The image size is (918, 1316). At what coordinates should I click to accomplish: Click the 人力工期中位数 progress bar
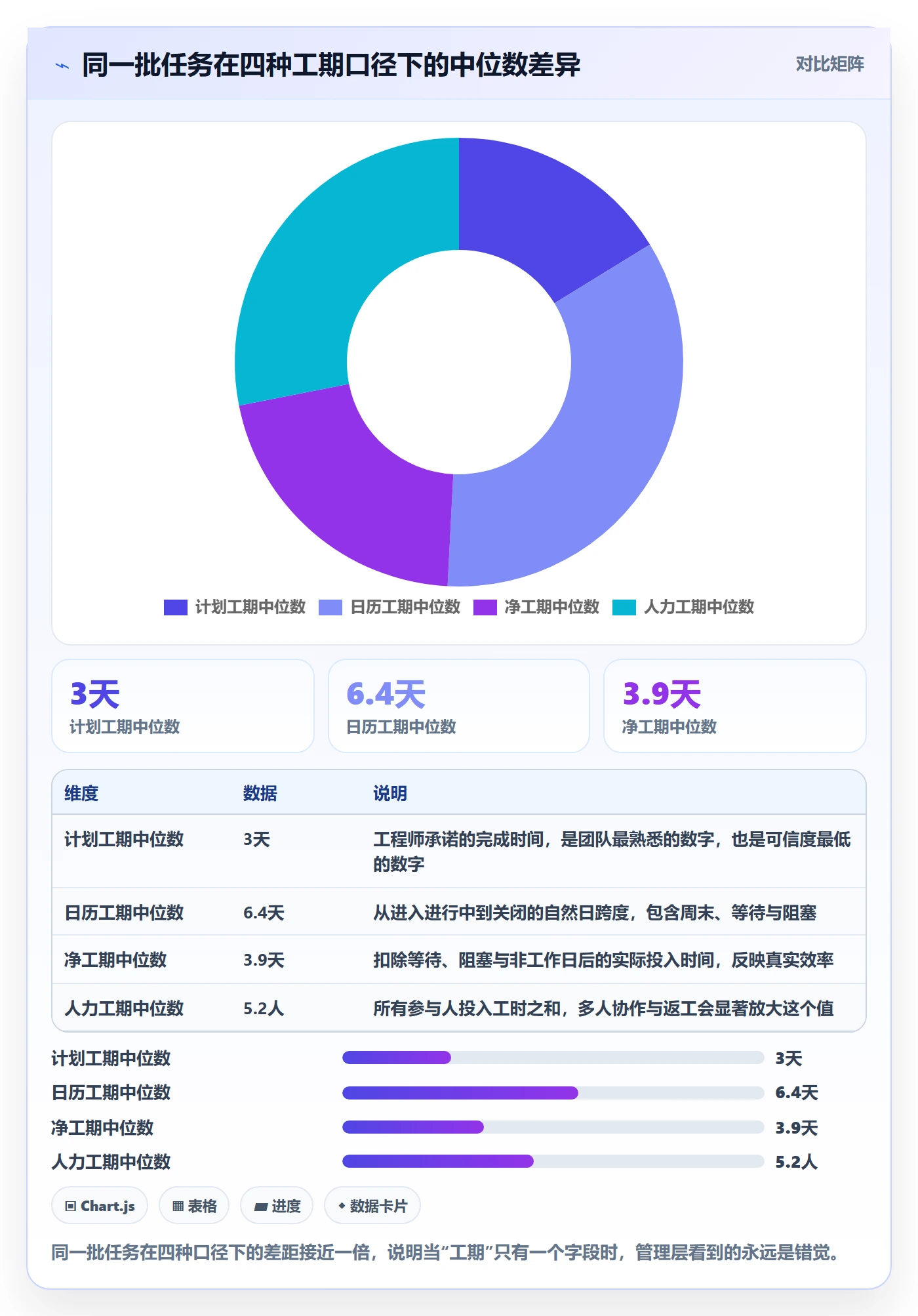[553, 1161]
